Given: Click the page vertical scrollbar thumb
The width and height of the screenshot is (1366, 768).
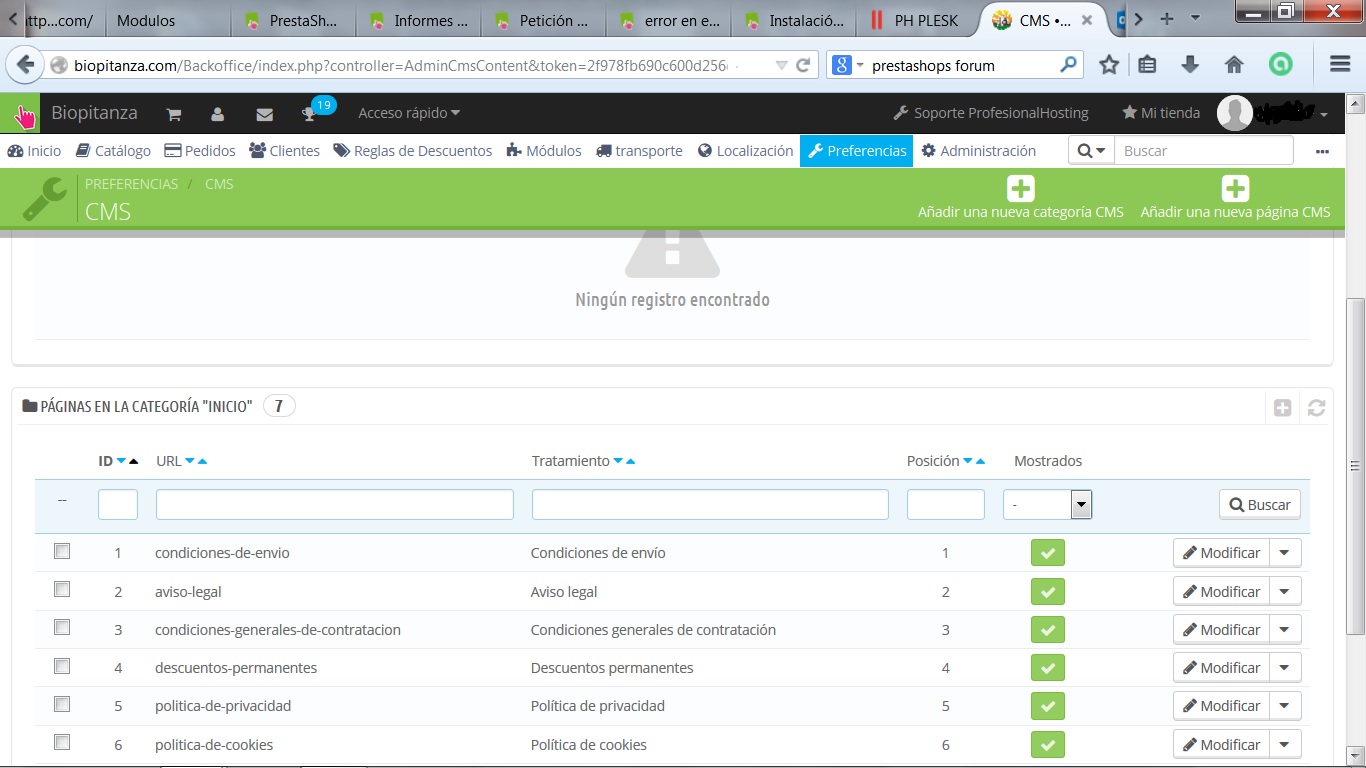Looking at the screenshot, I should pos(1356,465).
